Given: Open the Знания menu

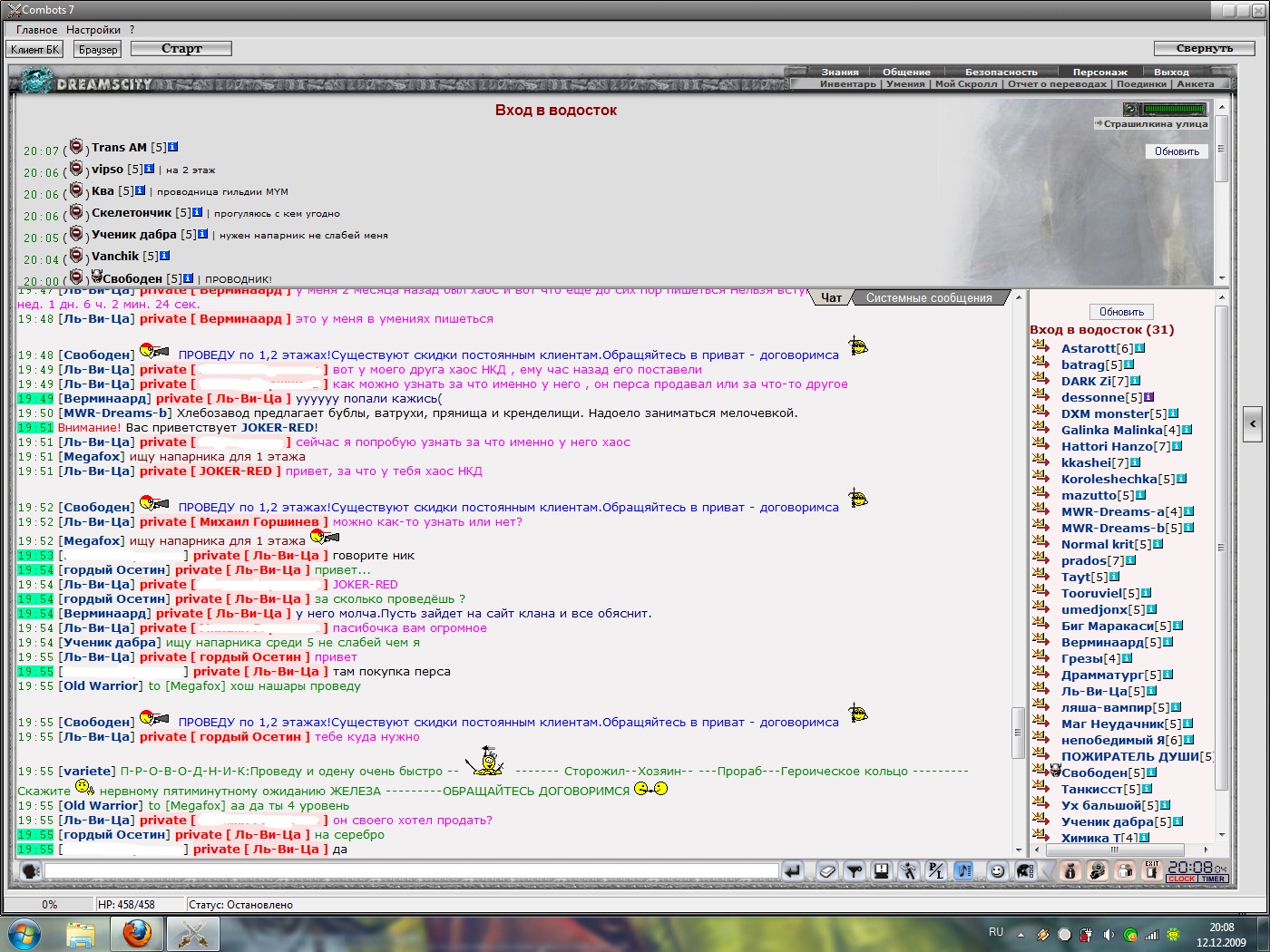Looking at the screenshot, I should (x=840, y=72).
